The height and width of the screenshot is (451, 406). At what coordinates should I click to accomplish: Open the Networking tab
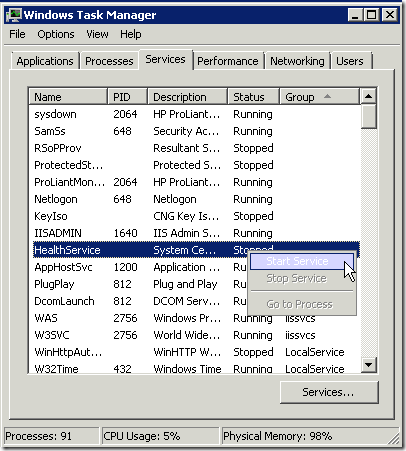(x=297, y=61)
